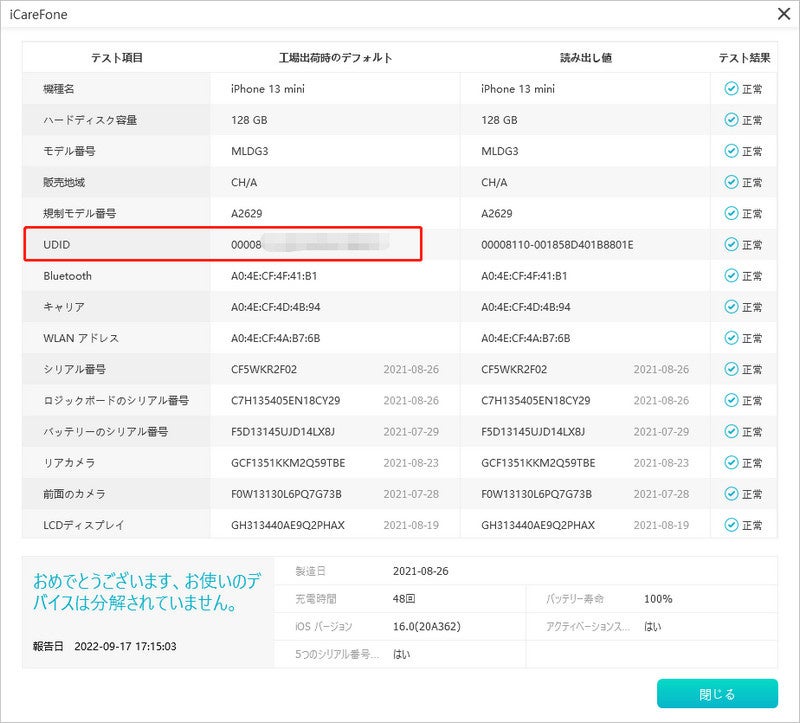Click the check icon in キャリア row
The height and width of the screenshot is (723, 800).
click(731, 307)
